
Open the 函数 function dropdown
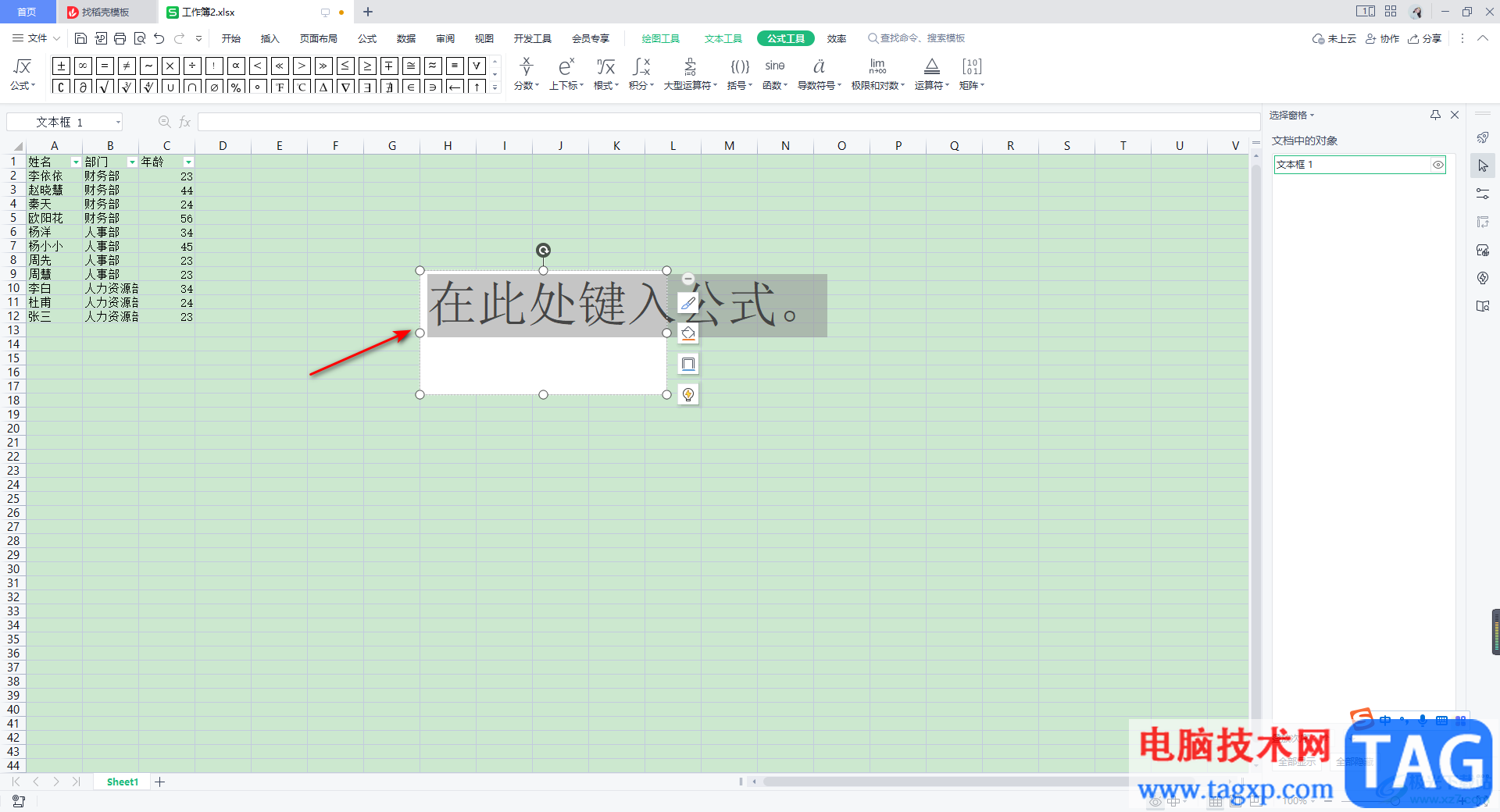click(775, 74)
